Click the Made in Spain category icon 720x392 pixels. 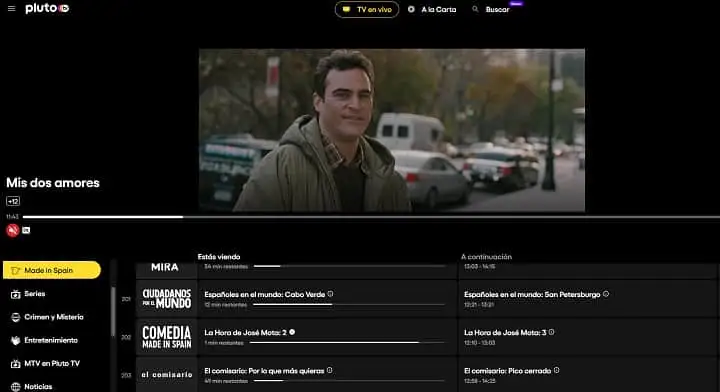click(x=16, y=270)
